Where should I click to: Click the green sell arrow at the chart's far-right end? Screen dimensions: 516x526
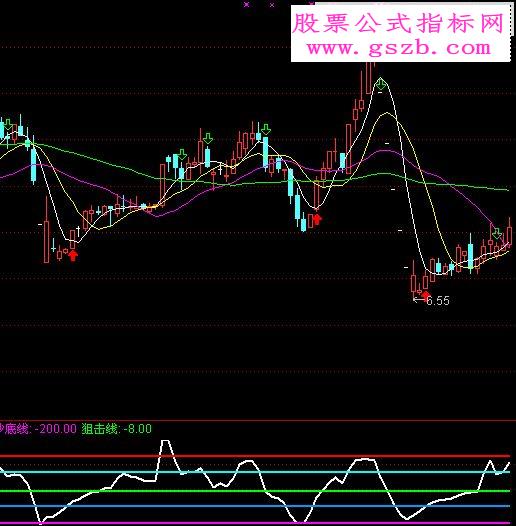pyautogui.click(x=497, y=233)
